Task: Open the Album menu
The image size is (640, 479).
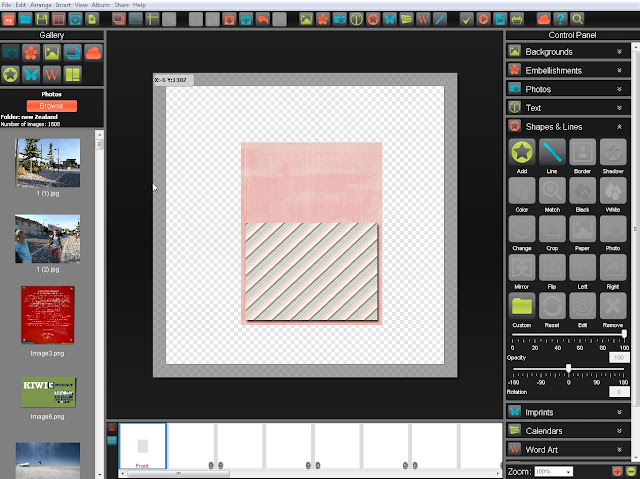Action: pos(100,5)
